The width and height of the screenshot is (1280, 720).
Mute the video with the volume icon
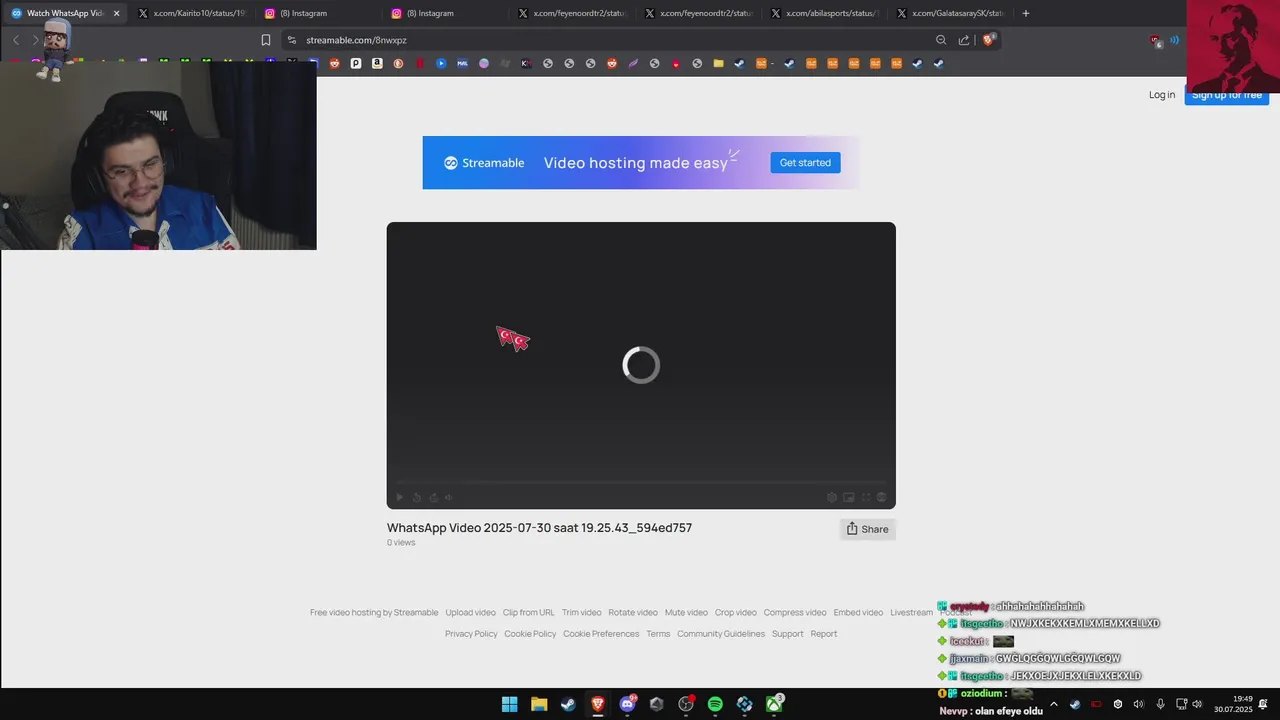pyautogui.click(x=449, y=497)
